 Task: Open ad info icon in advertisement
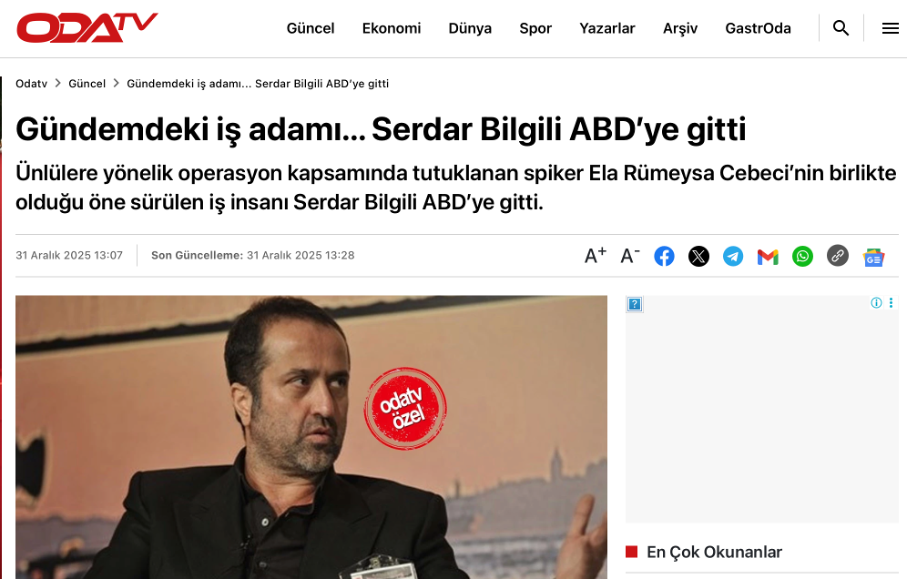(876, 303)
